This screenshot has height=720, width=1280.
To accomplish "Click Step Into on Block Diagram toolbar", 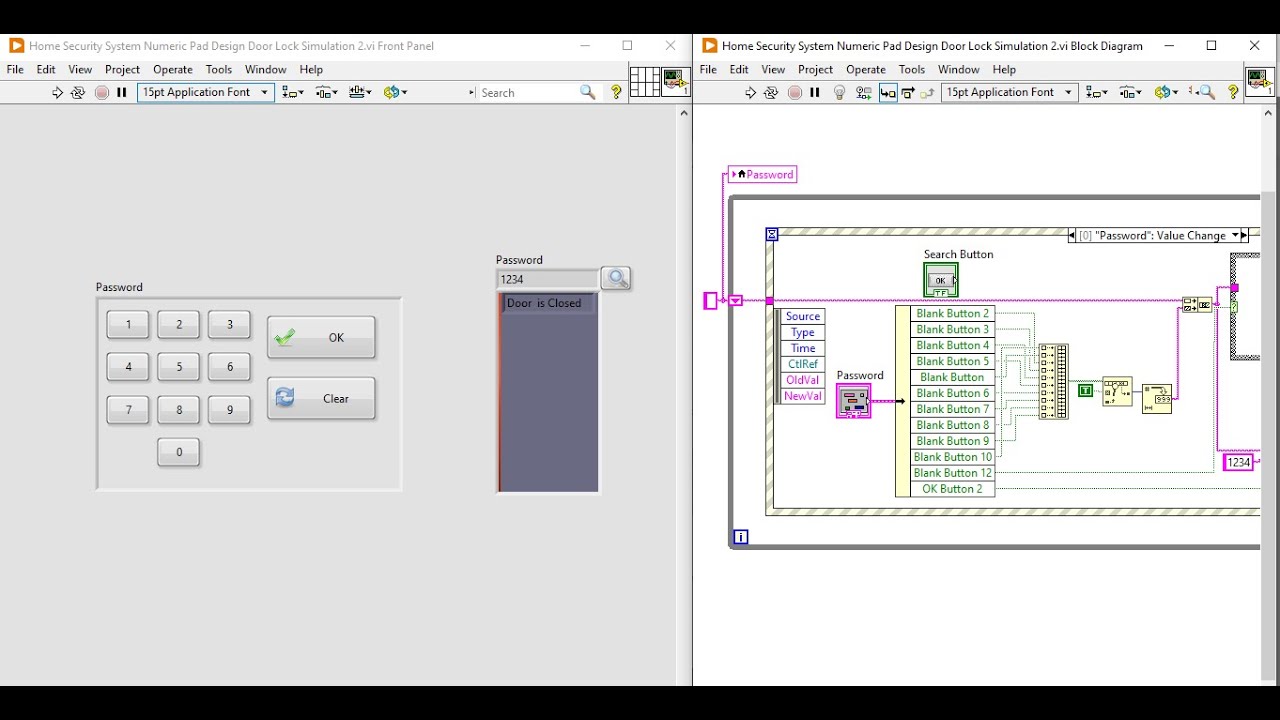I will (887, 92).
